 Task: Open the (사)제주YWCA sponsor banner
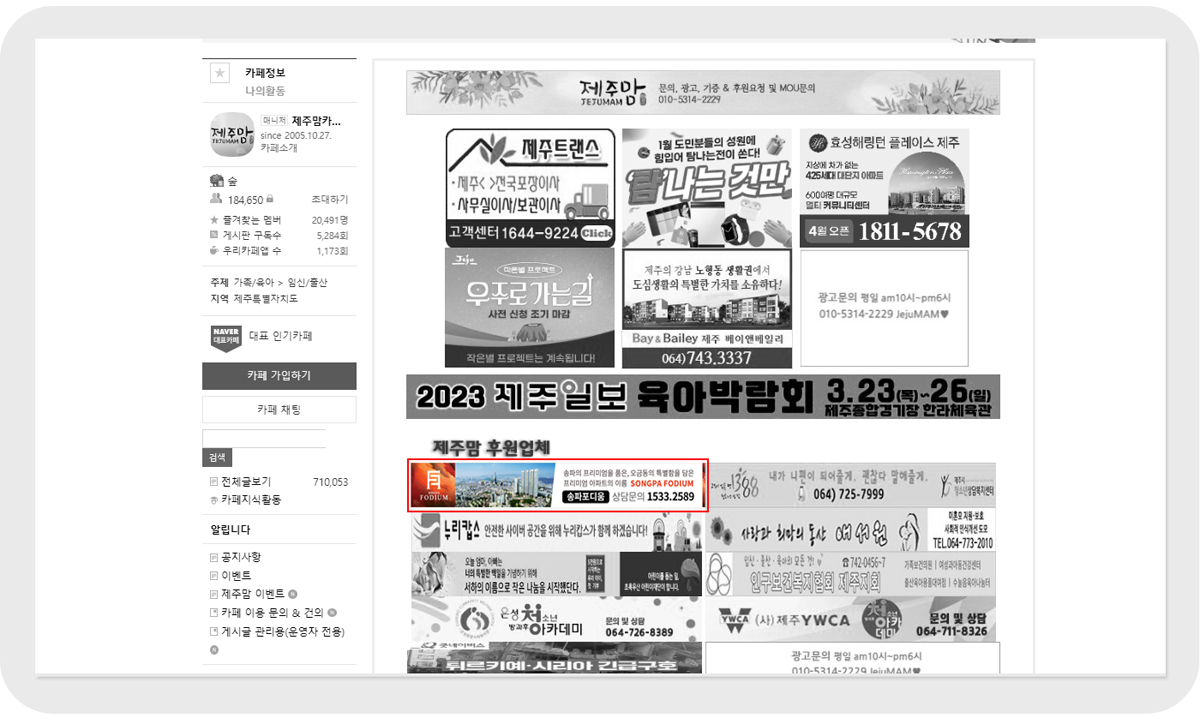851,619
